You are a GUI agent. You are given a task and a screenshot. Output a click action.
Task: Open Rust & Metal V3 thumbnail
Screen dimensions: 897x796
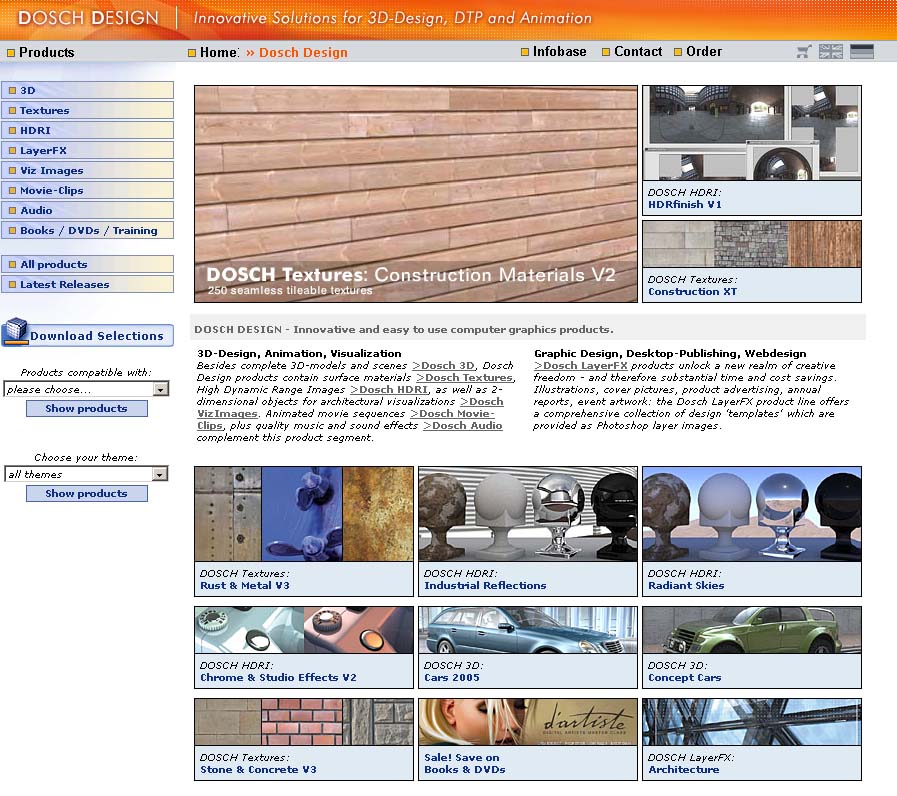point(304,514)
